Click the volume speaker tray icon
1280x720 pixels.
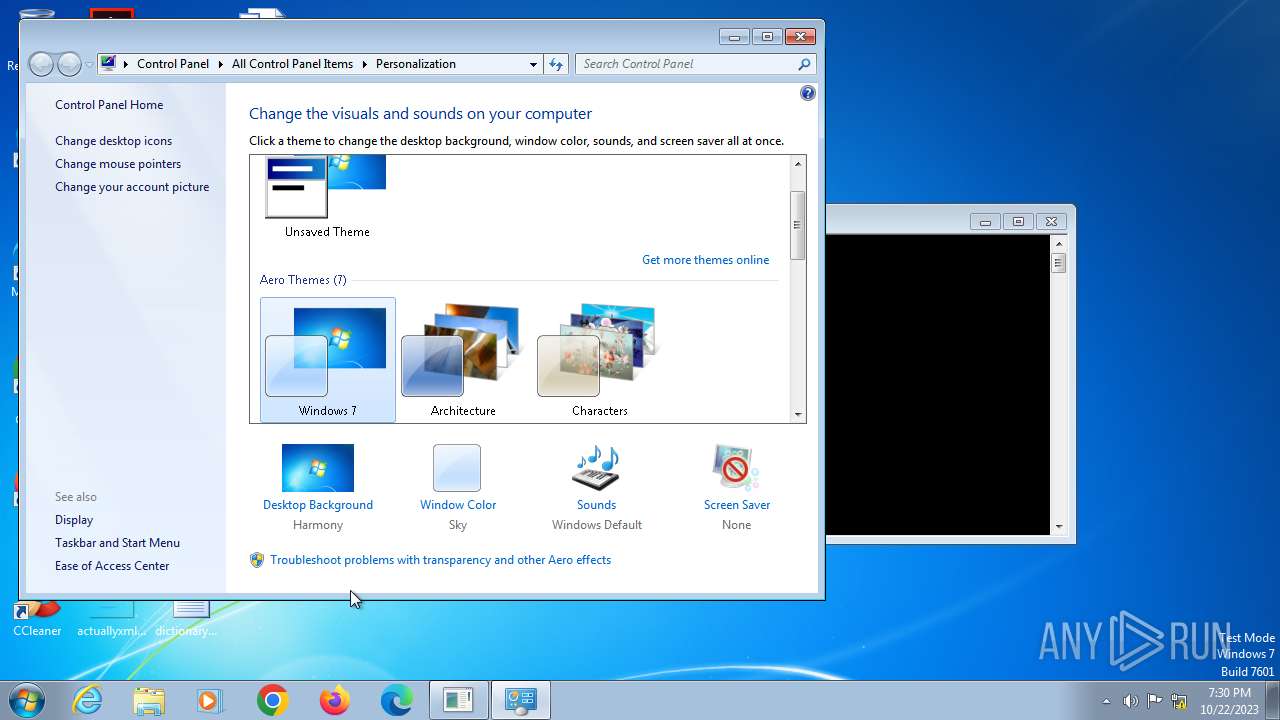coord(1130,701)
